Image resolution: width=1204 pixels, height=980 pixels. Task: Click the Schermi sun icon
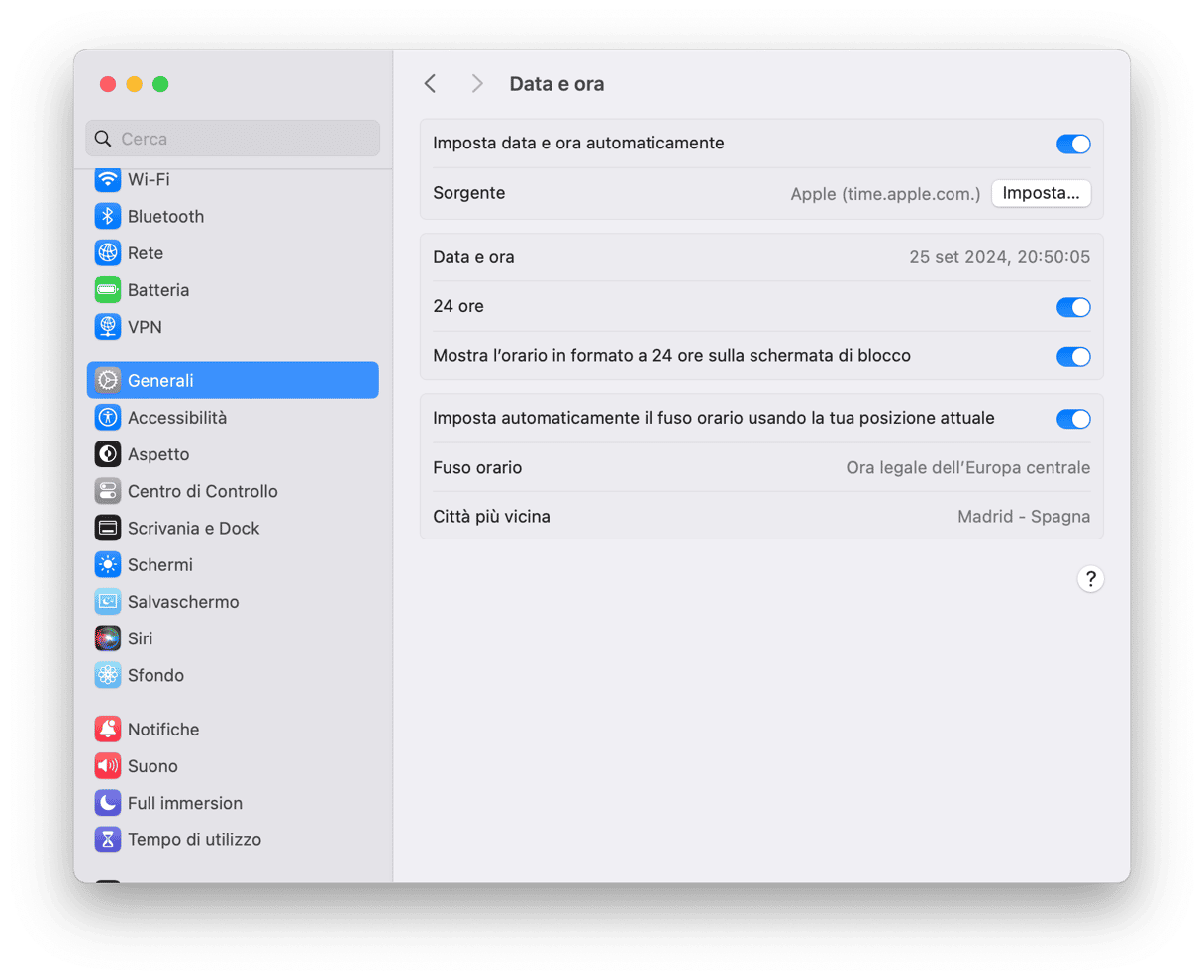[108, 564]
